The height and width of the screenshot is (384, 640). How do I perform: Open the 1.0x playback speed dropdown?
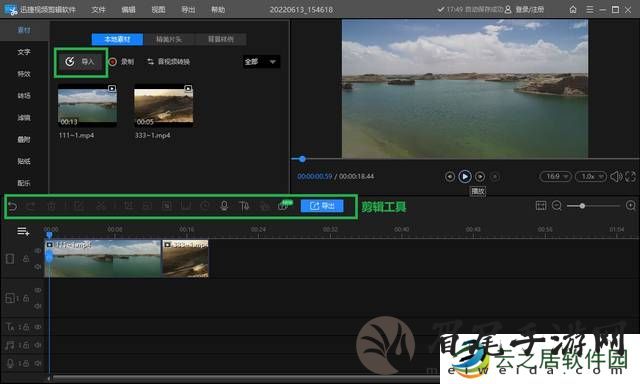(591, 177)
